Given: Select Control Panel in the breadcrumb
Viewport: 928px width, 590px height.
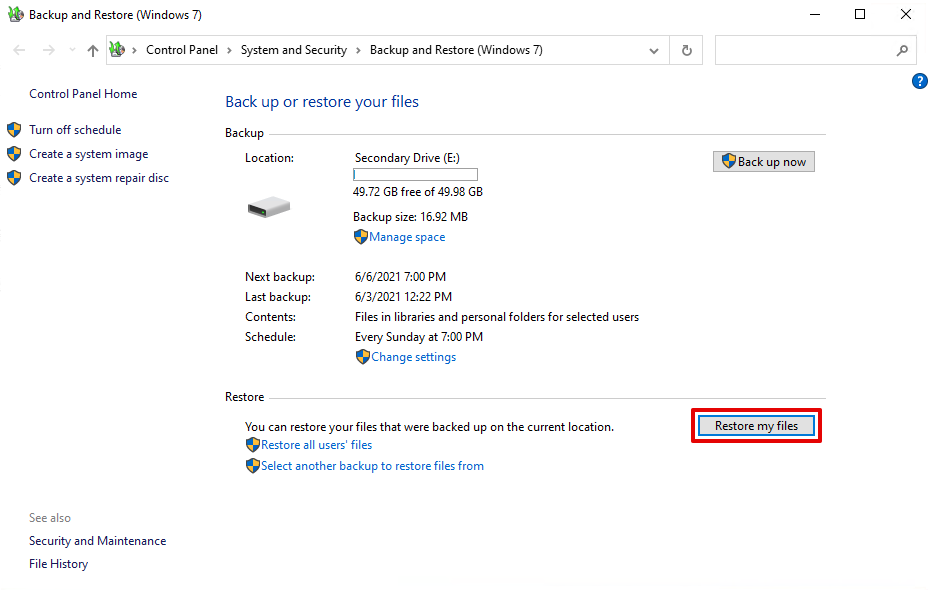Looking at the screenshot, I should coord(182,50).
